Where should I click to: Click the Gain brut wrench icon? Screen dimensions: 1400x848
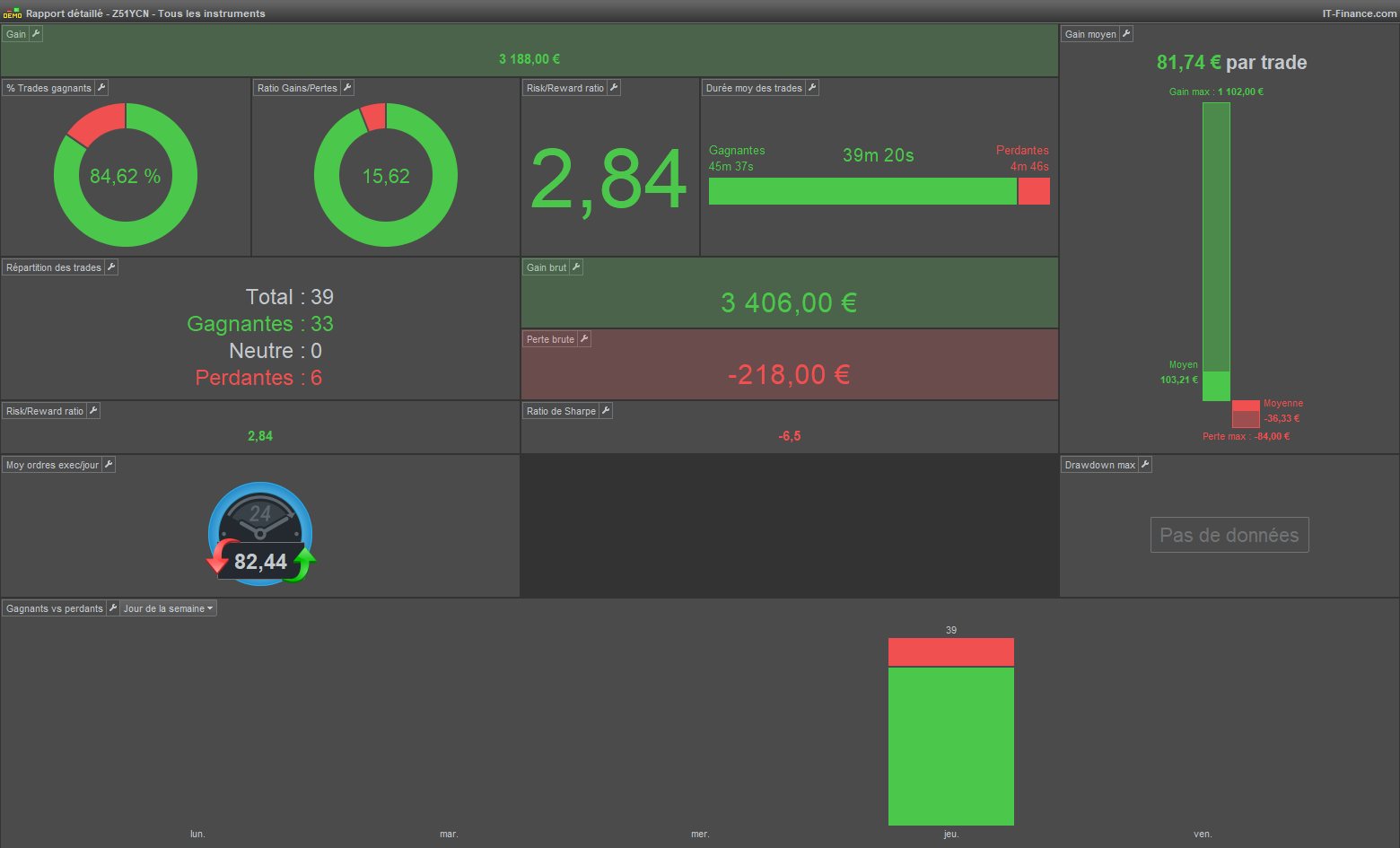pos(576,267)
